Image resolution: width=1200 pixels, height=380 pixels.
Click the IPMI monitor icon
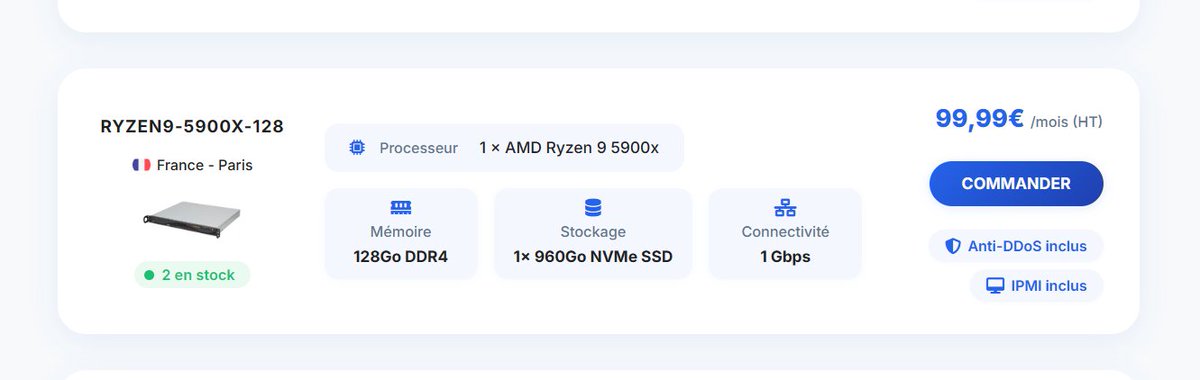[x=995, y=286]
